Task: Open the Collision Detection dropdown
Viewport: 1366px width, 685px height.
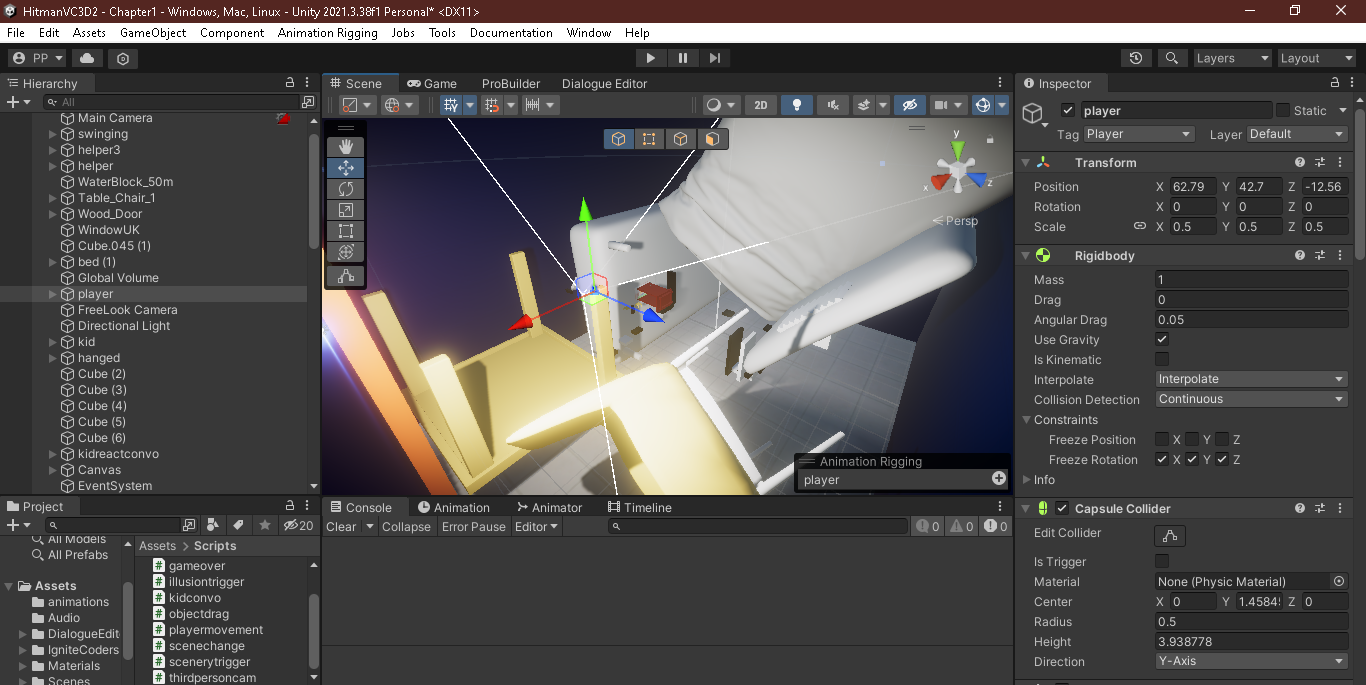Action: [x=1251, y=399]
